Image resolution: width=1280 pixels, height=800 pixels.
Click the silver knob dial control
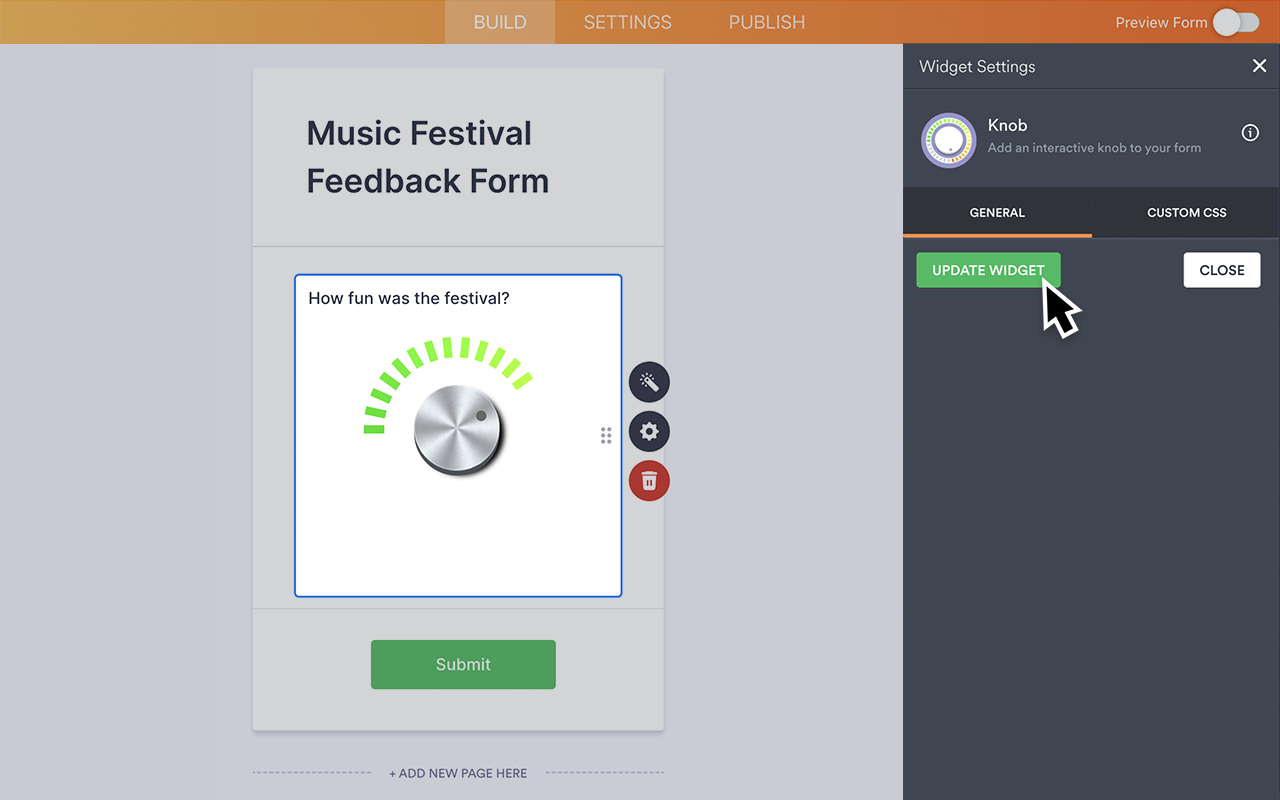tap(458, 428)
